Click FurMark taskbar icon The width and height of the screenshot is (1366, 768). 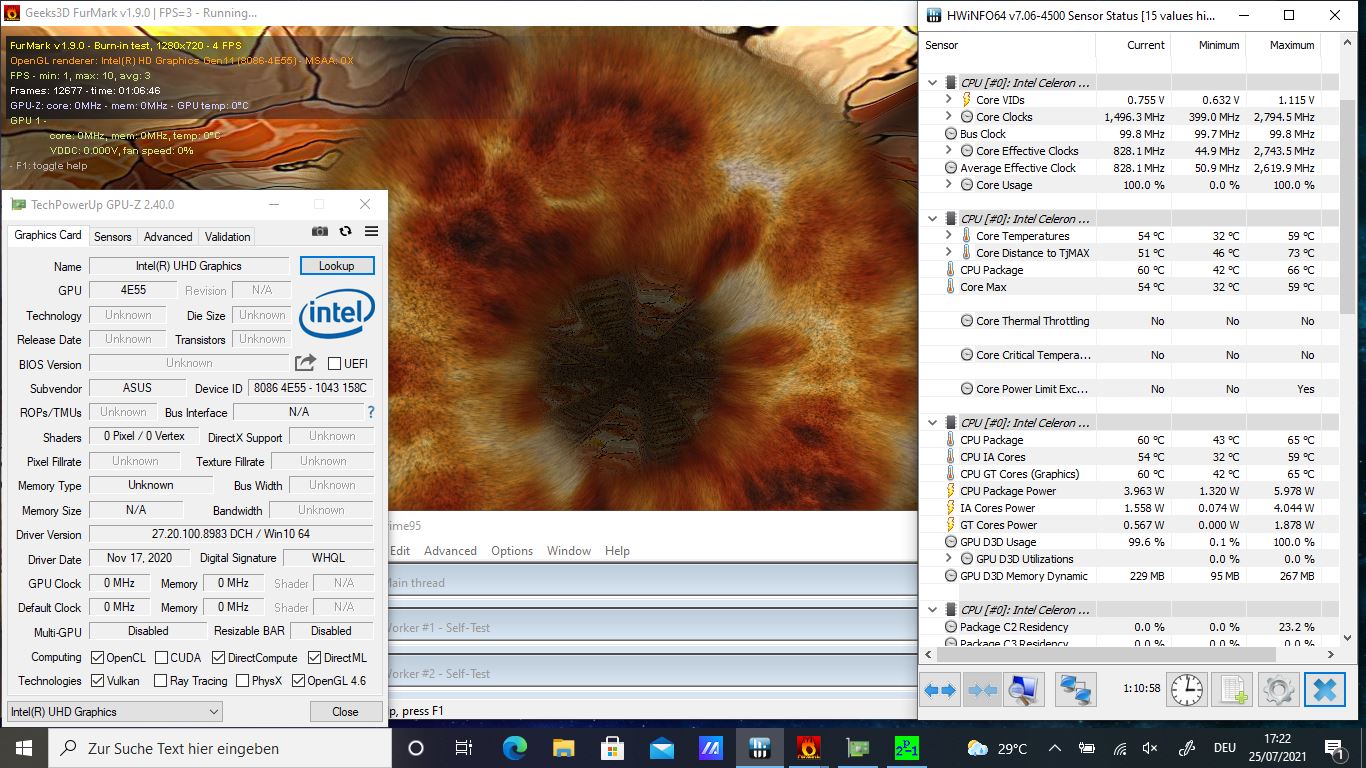(809, 748)
